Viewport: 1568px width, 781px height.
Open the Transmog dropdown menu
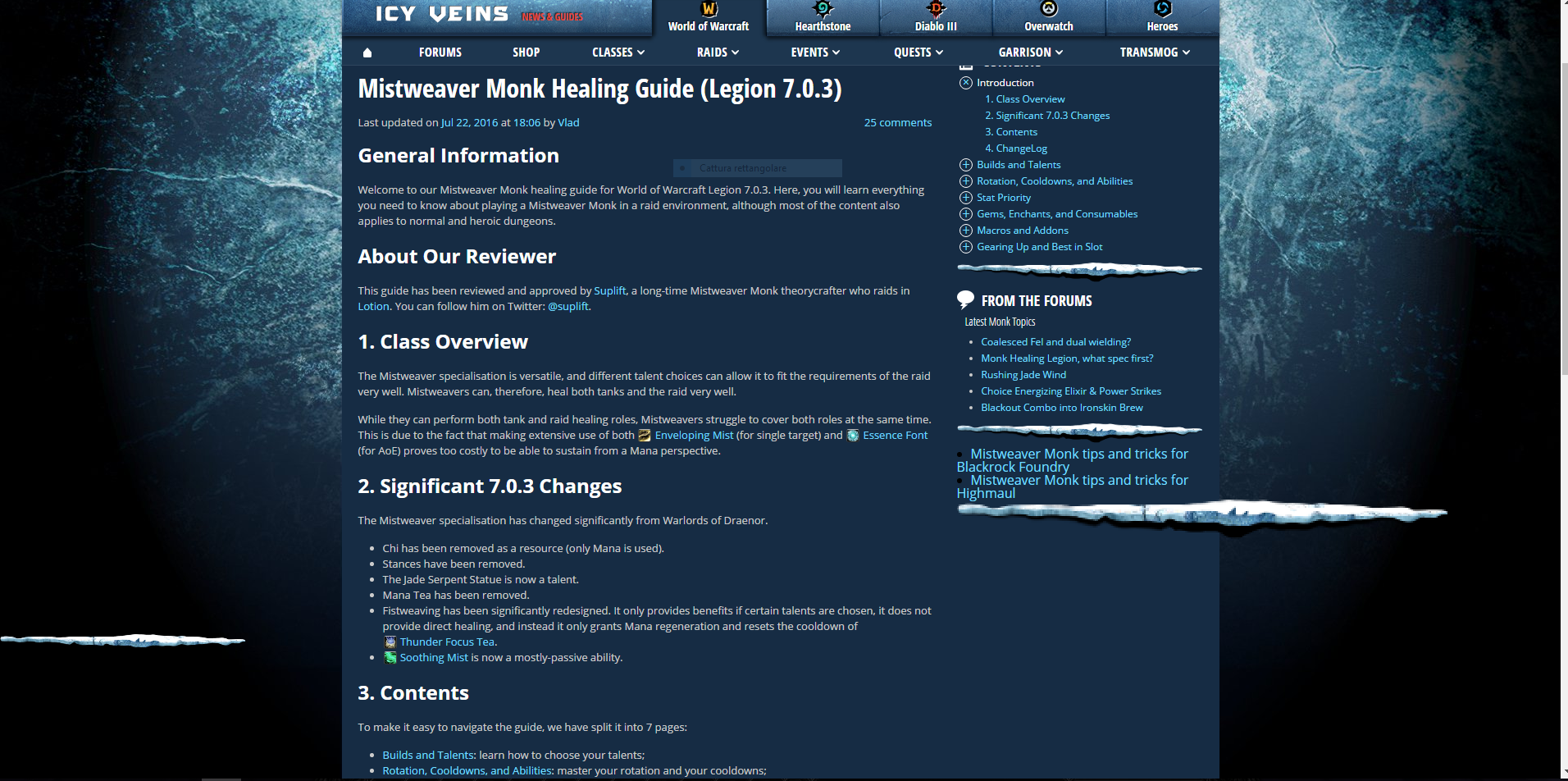[1155, 53]
